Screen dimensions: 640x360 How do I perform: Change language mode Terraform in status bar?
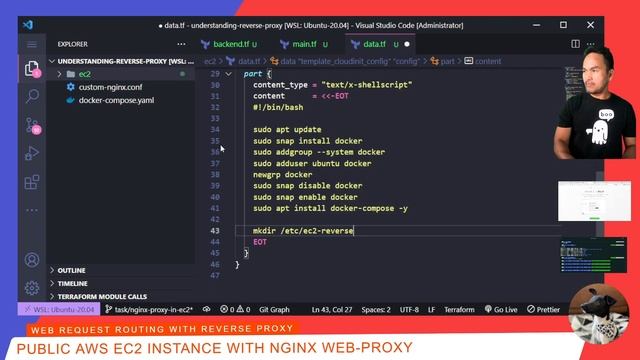coord(459,309)
